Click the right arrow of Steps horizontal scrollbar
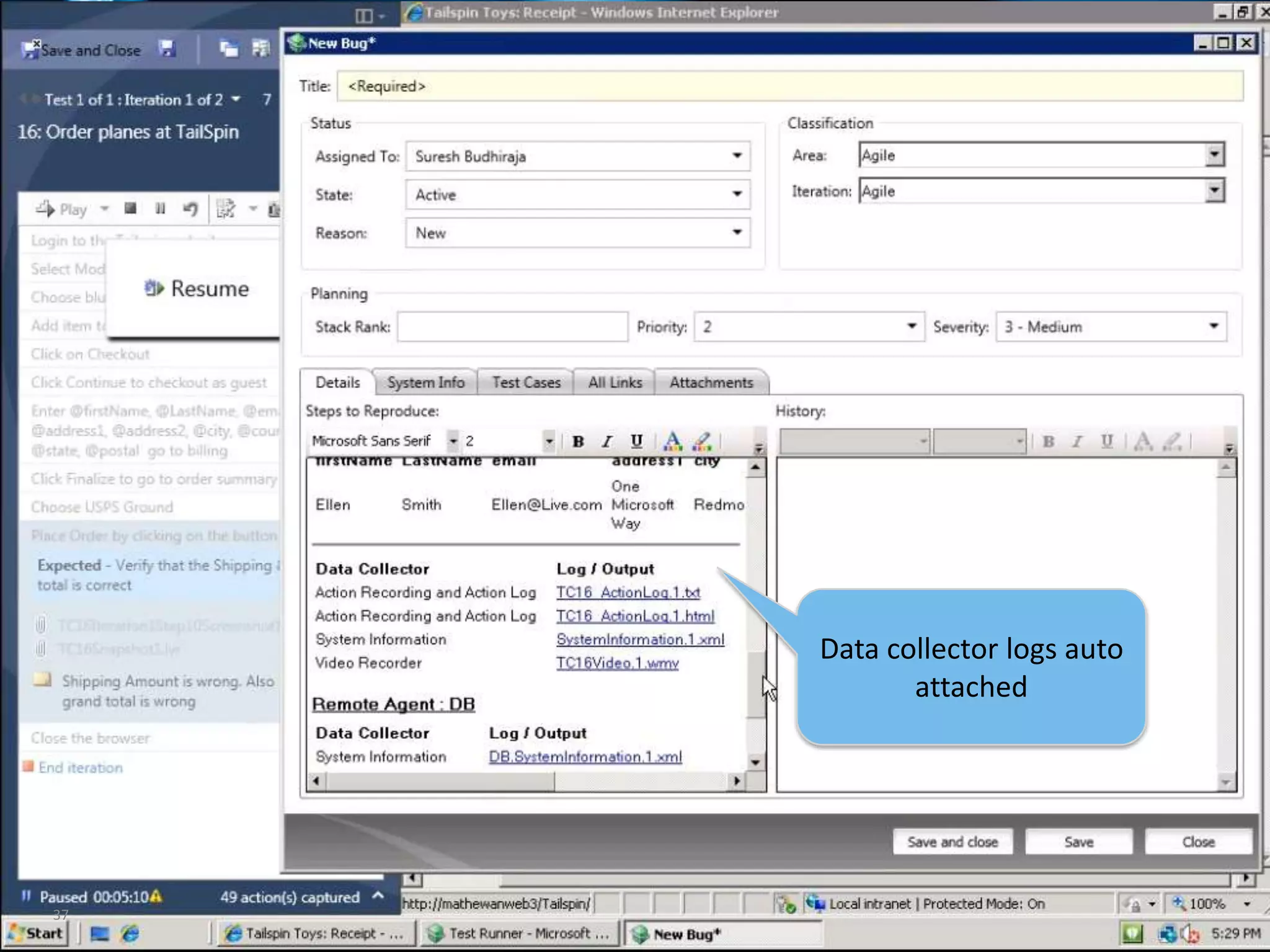 click(735, 781)
